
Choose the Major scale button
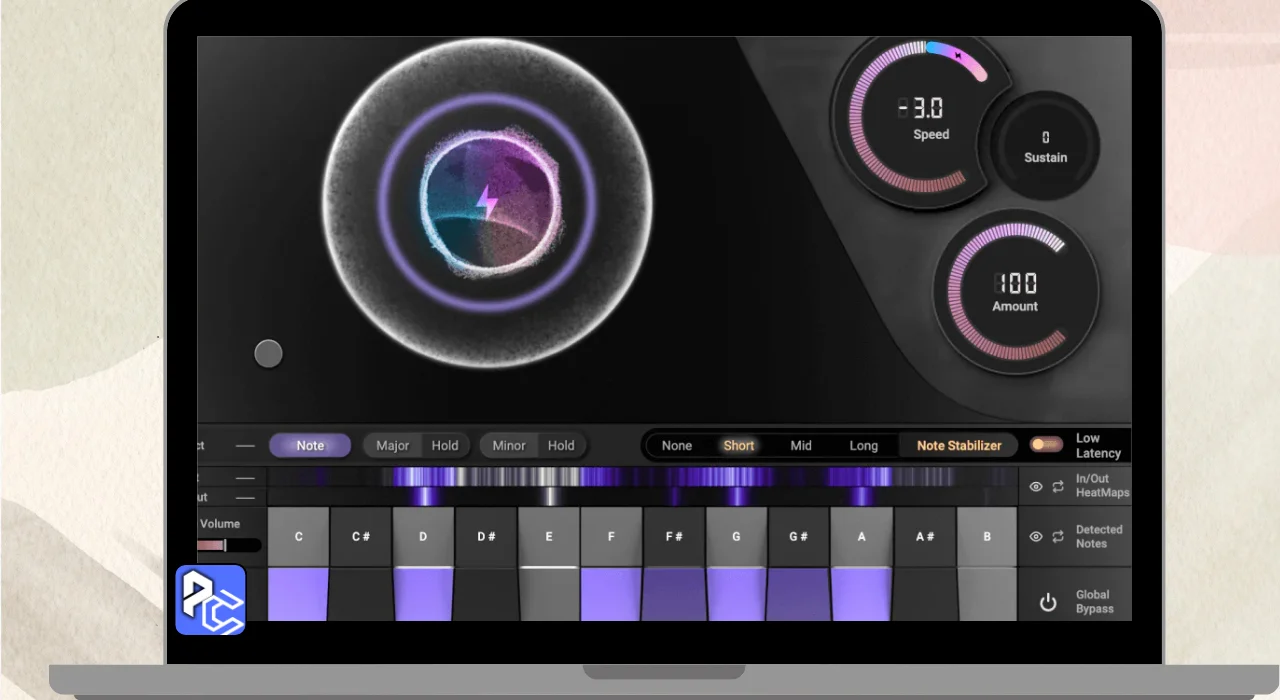coord(392,446)
